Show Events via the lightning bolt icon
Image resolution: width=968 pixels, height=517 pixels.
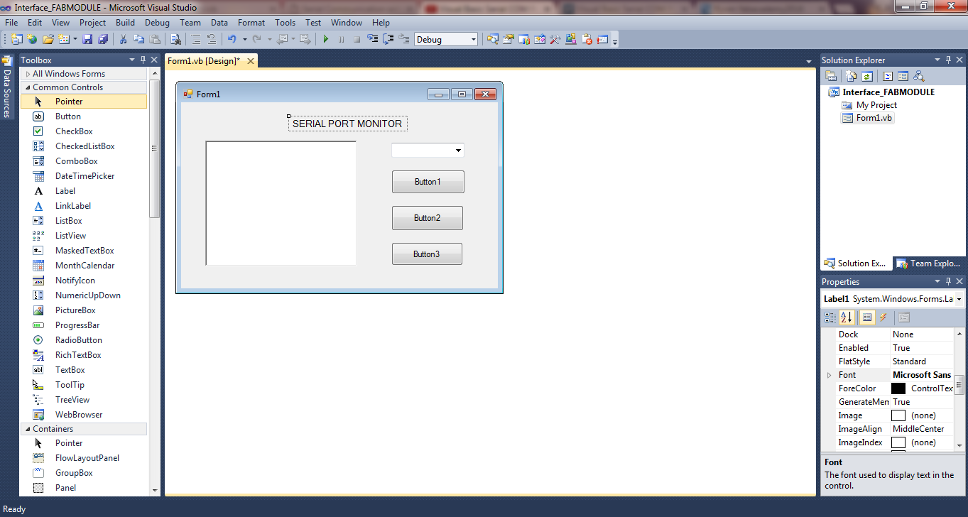pos(883,317)
